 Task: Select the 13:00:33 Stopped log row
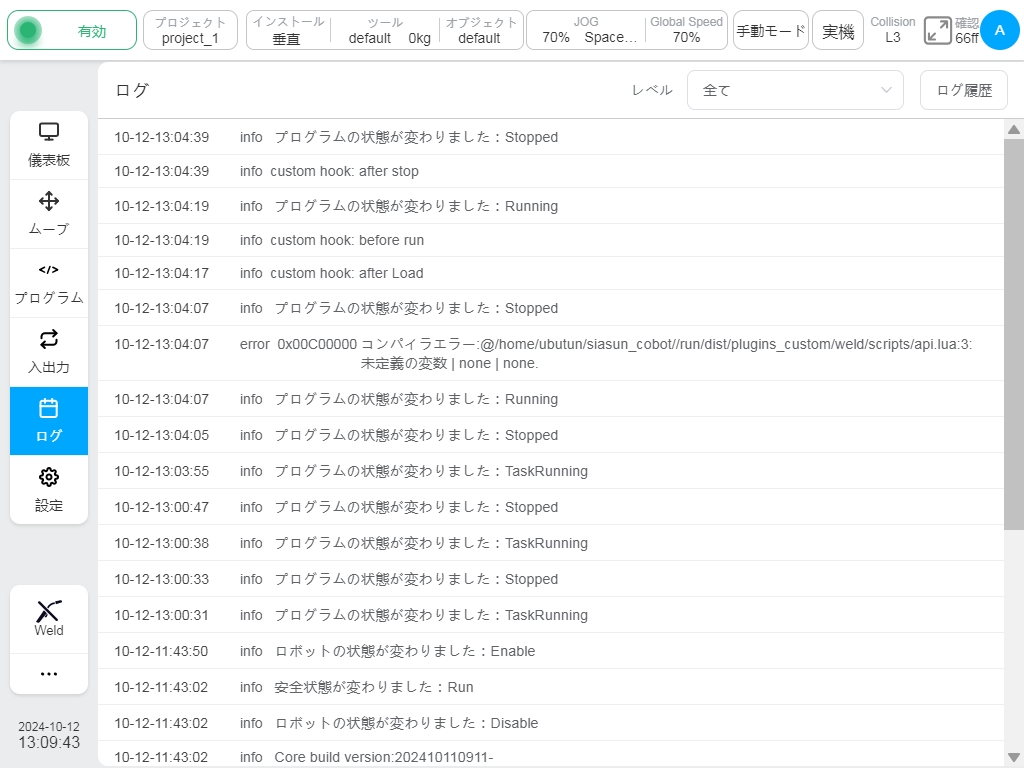551,579
